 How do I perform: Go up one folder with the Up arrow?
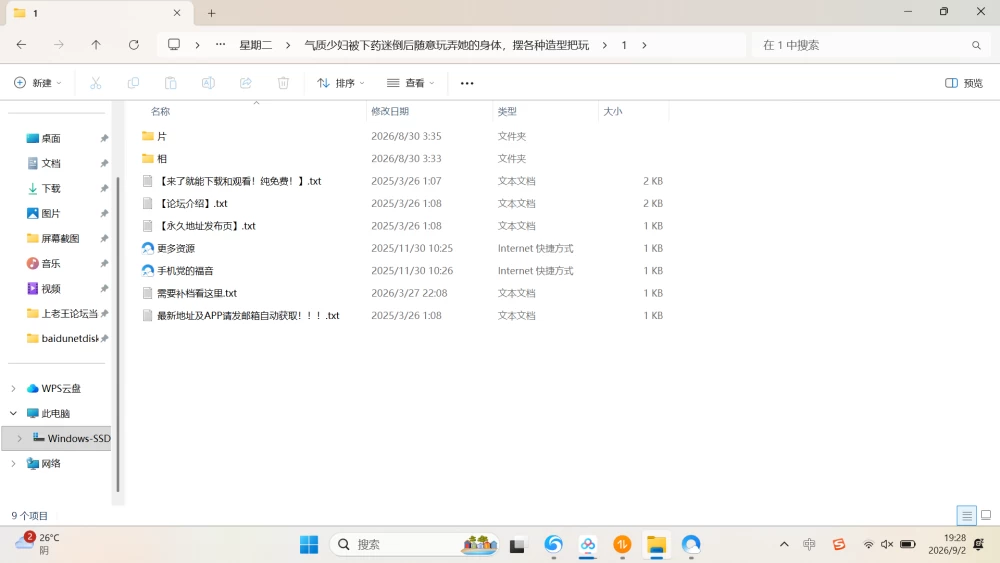(x=96, y=45)
